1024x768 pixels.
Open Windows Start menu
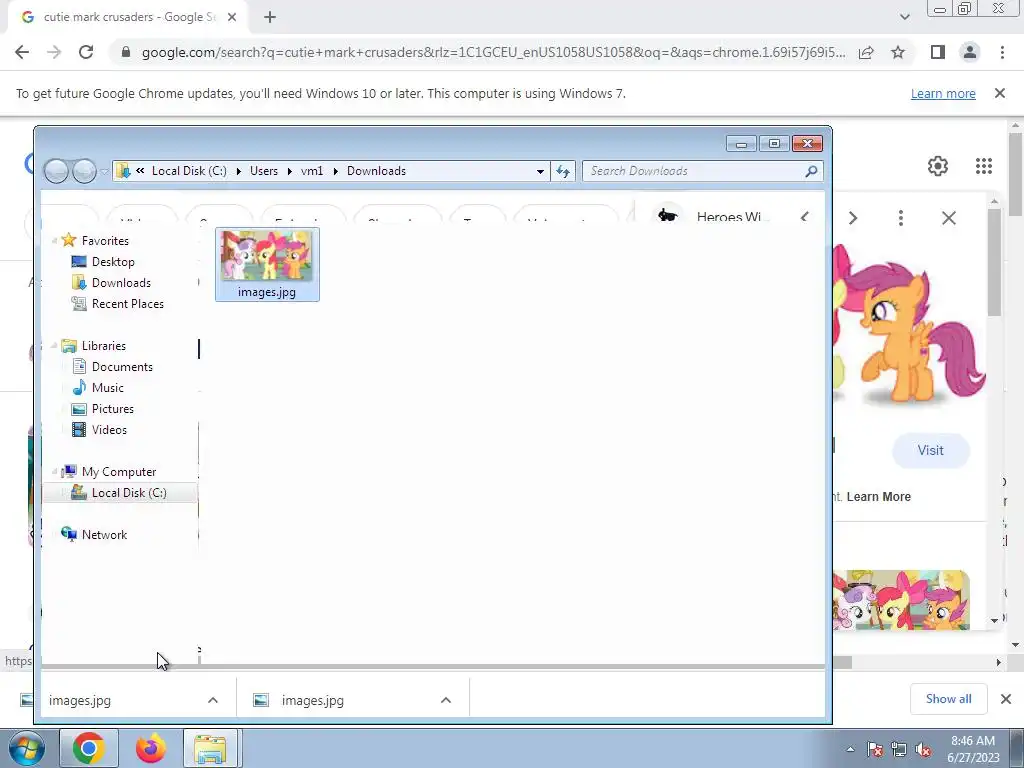coord(26,748)
